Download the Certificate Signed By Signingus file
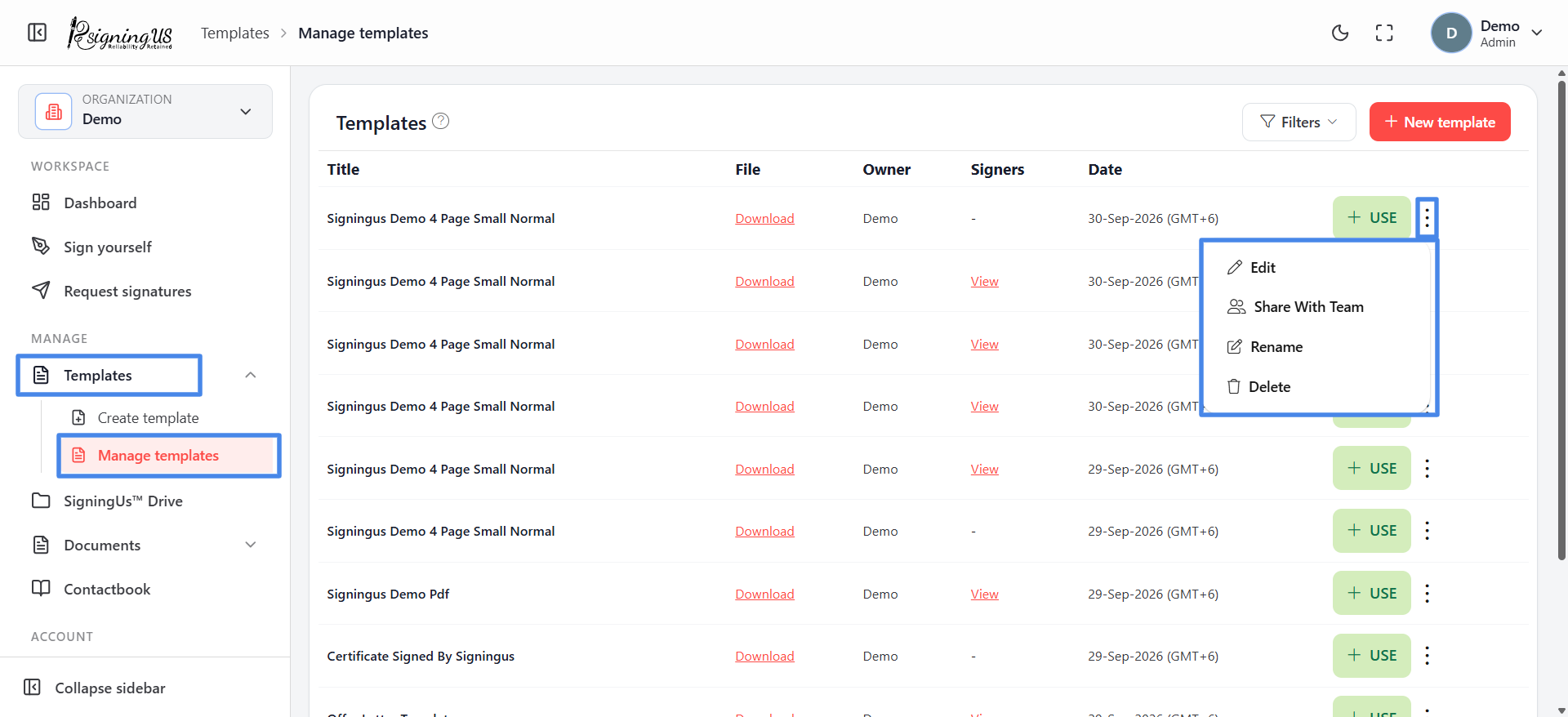Screen dimensions: 1568x717 point(764,656)
